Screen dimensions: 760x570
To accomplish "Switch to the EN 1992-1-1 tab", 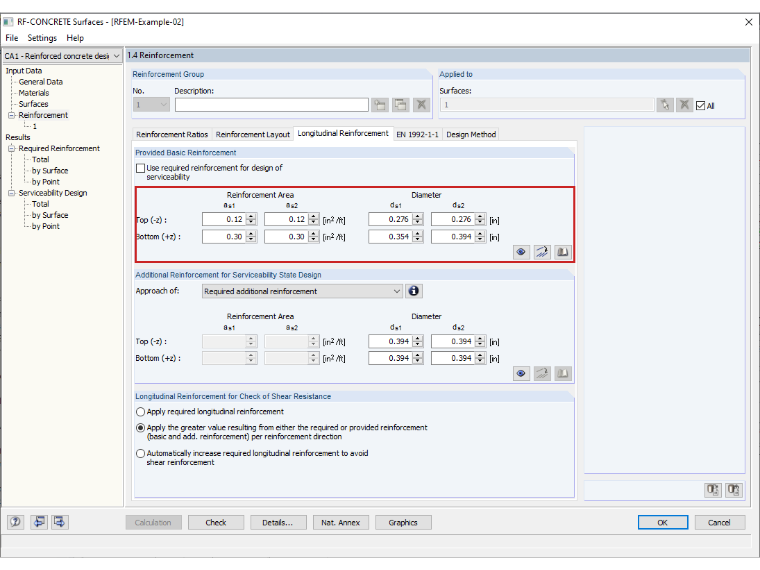I will point(417,134).
